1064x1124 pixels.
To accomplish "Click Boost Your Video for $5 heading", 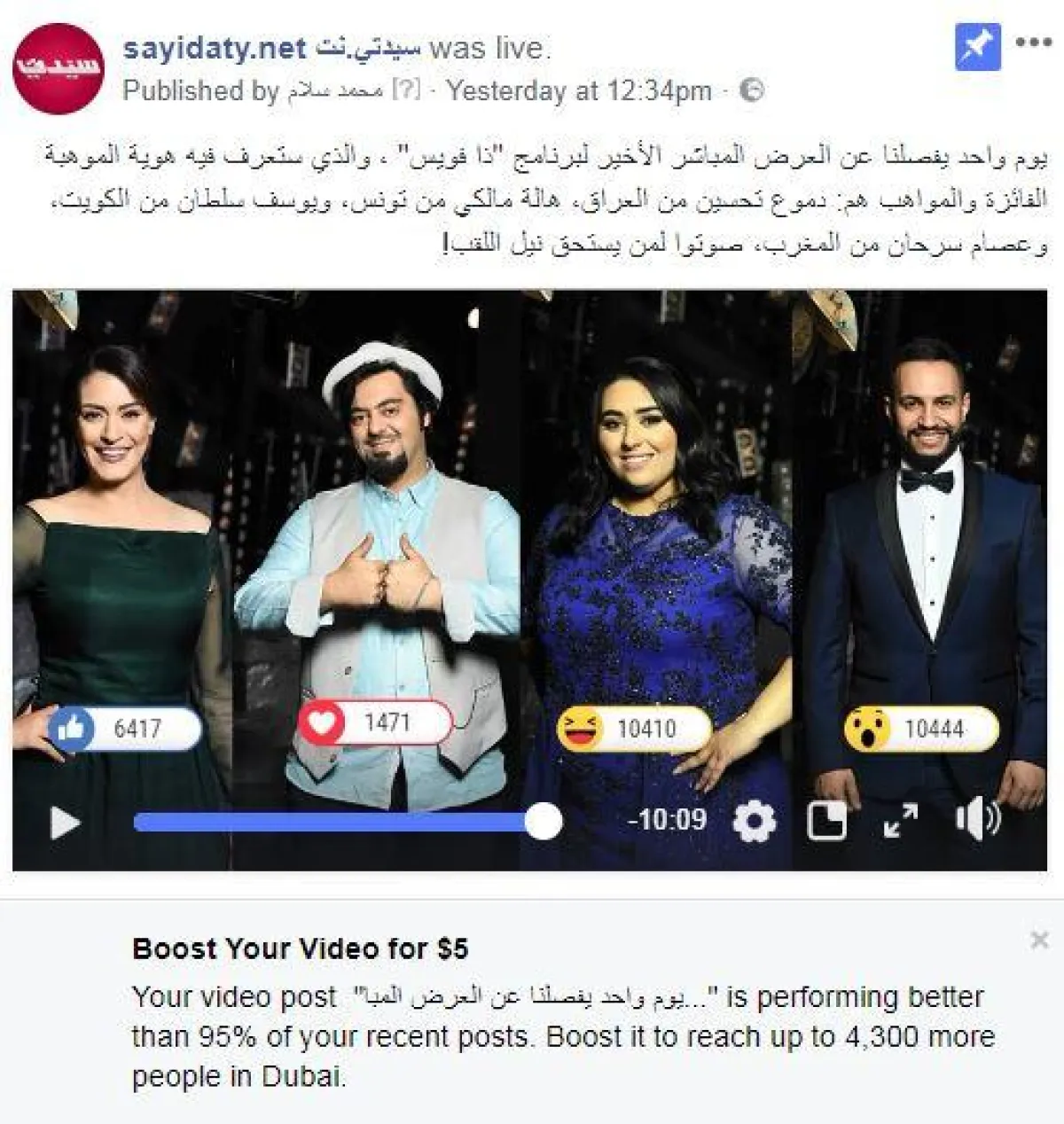I will pyautogui.click(x=301, y=948).
